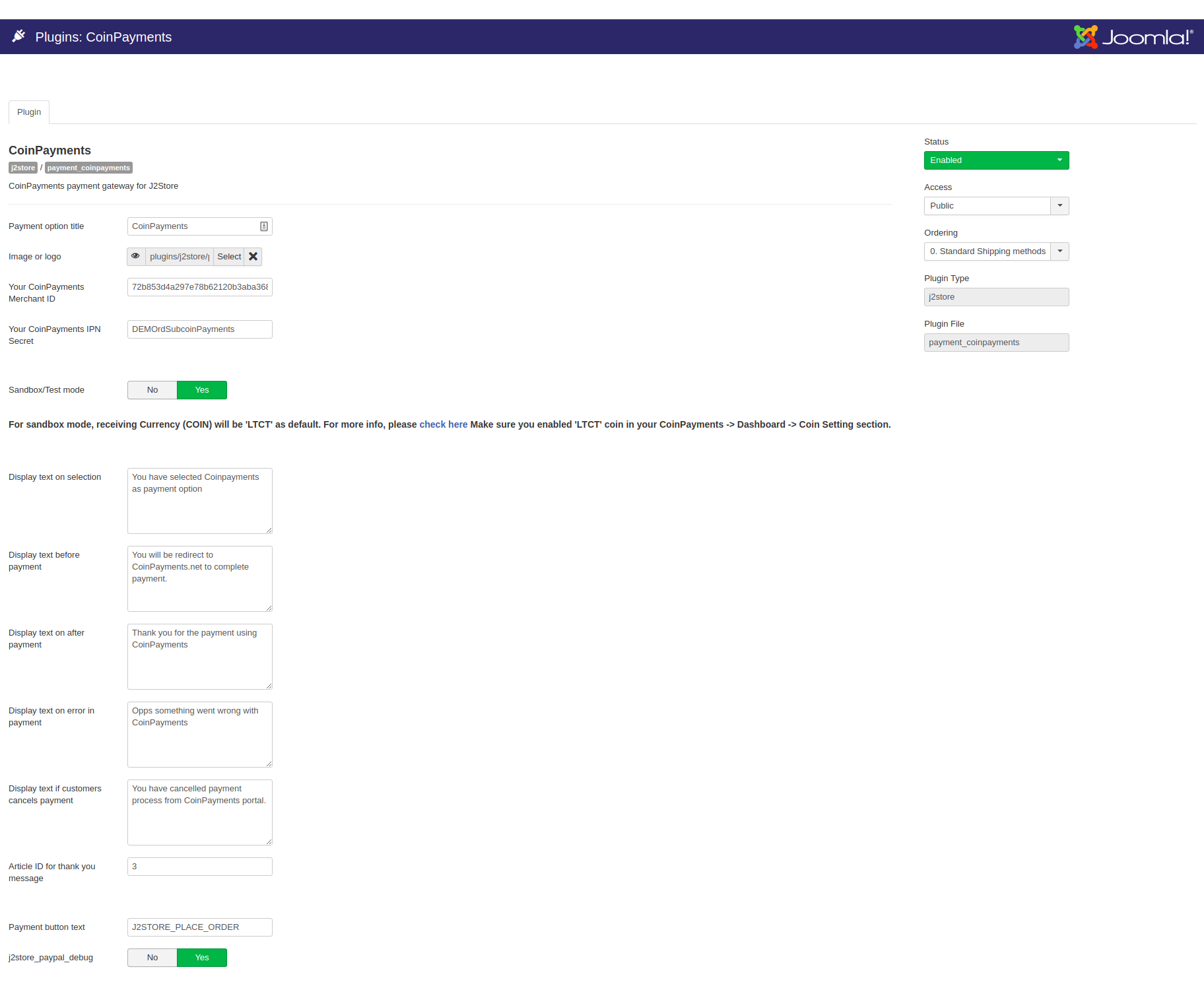Switch to the Plugin tab
The height and width of the screenshot is (992, 1204).
tap(29, 112)
